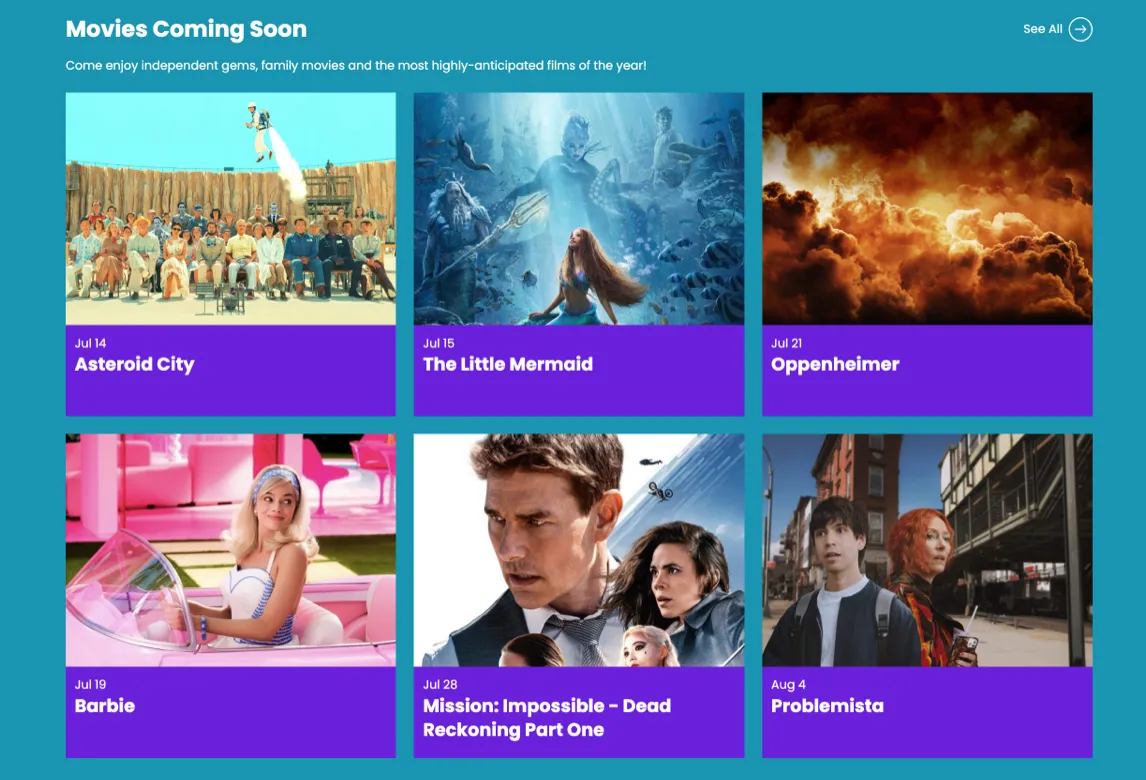This screenshot has height=780, width=1146.
Task: Click the Movies Coming Soon heading
Action: tap(186, 29)
